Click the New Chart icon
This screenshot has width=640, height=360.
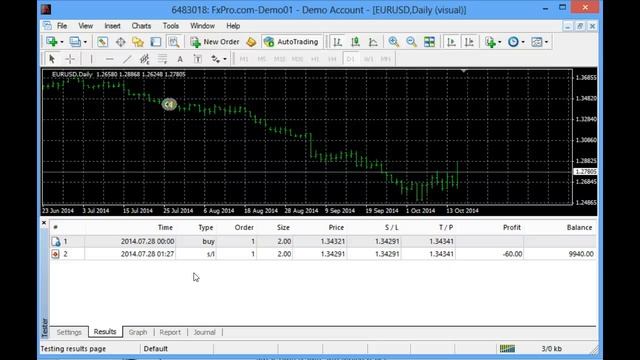(x=51, y=42)
